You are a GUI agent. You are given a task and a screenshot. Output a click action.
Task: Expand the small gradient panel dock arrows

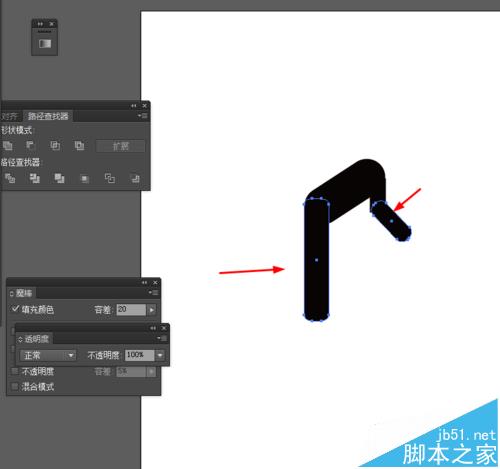click(x=40, y=24)
